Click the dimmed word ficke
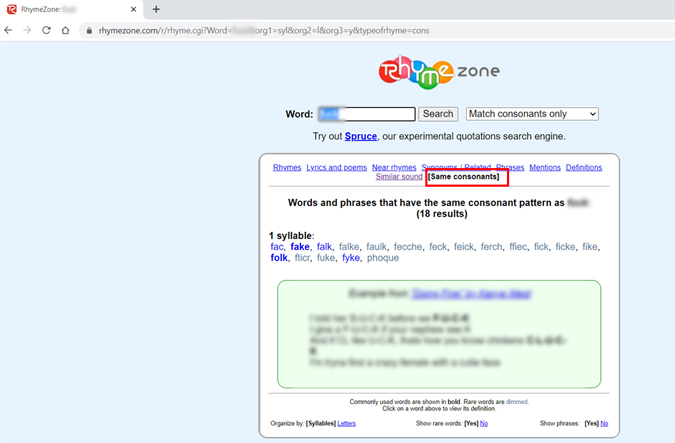The height and width of the screenshot is (443, 675). 565,247
